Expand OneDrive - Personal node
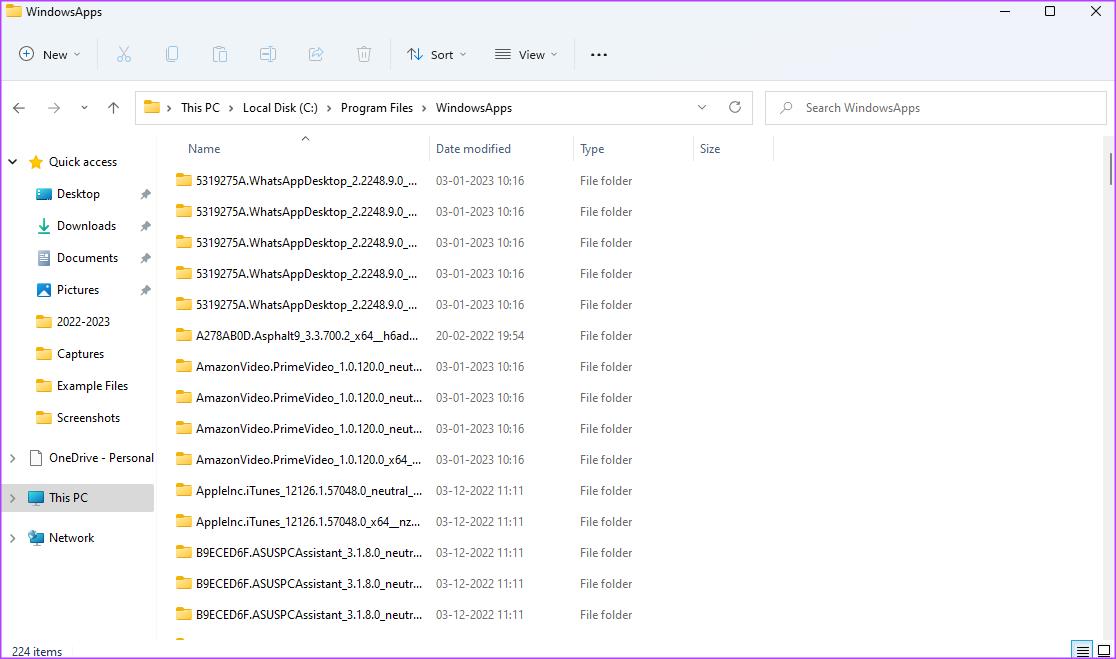Viewport: 1116px width, 659px height. tap(12, 458)
